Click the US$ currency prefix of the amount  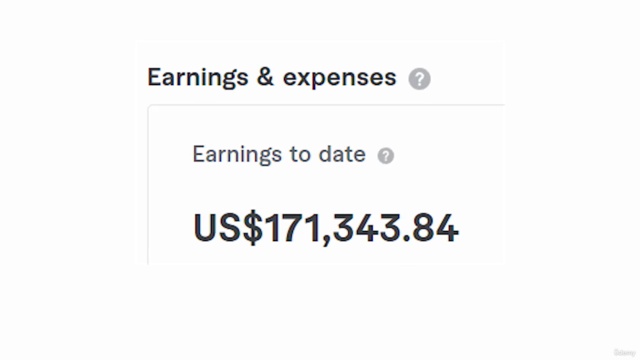click(228, 228)
